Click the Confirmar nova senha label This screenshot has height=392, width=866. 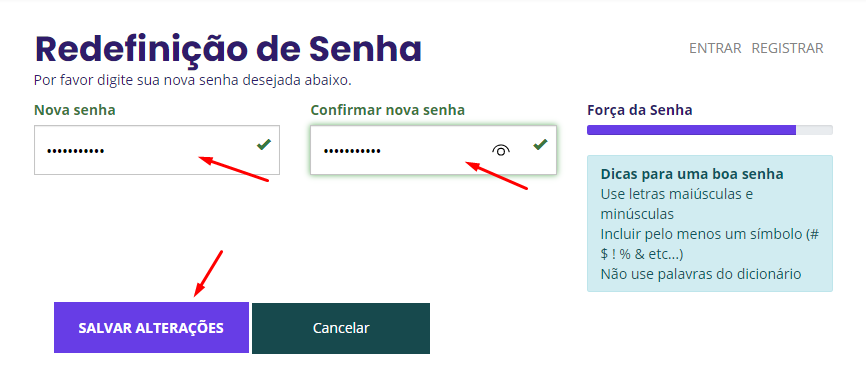[x=388, y=110]
